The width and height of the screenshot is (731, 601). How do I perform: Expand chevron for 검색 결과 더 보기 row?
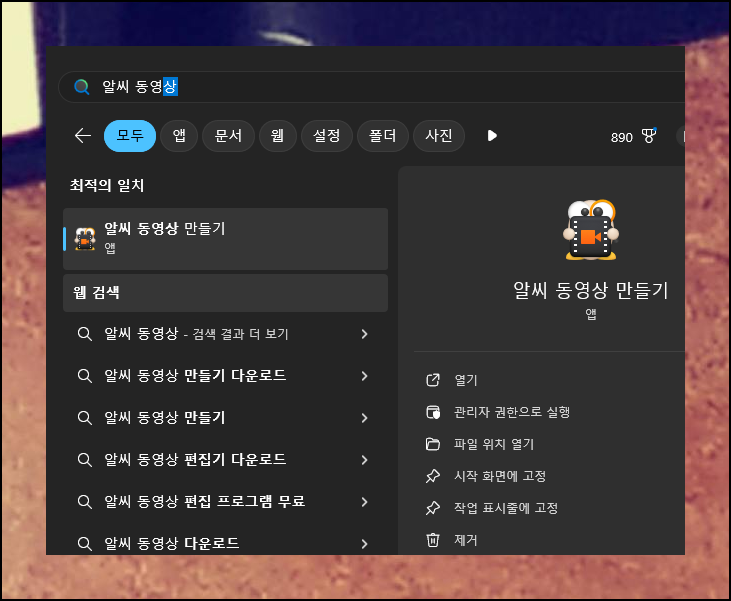point(365,334)
